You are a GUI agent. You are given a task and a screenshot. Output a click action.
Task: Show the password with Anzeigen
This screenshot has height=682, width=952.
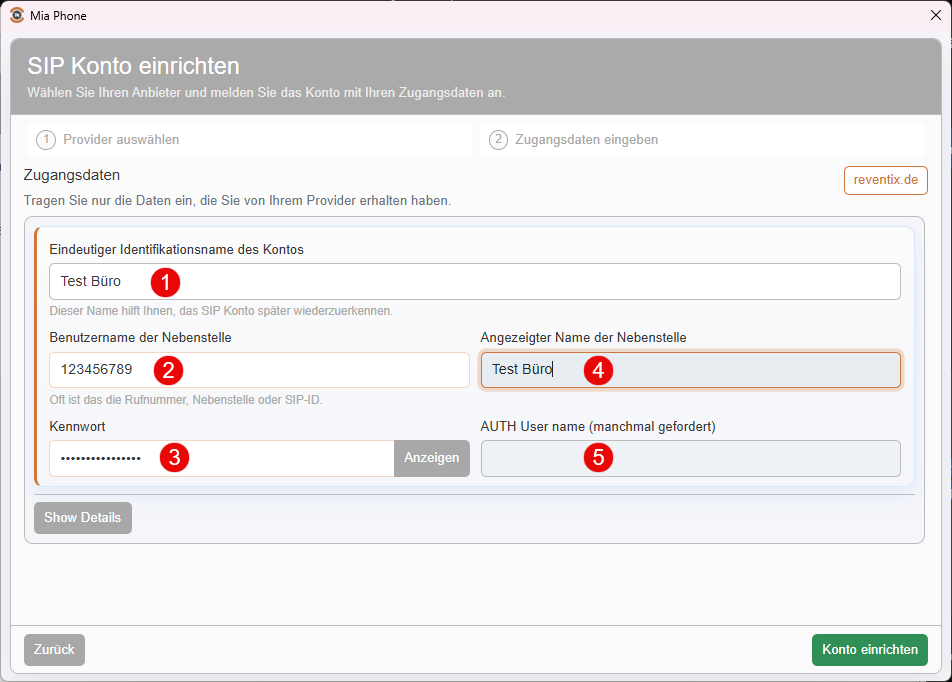(x=432, y=458)
